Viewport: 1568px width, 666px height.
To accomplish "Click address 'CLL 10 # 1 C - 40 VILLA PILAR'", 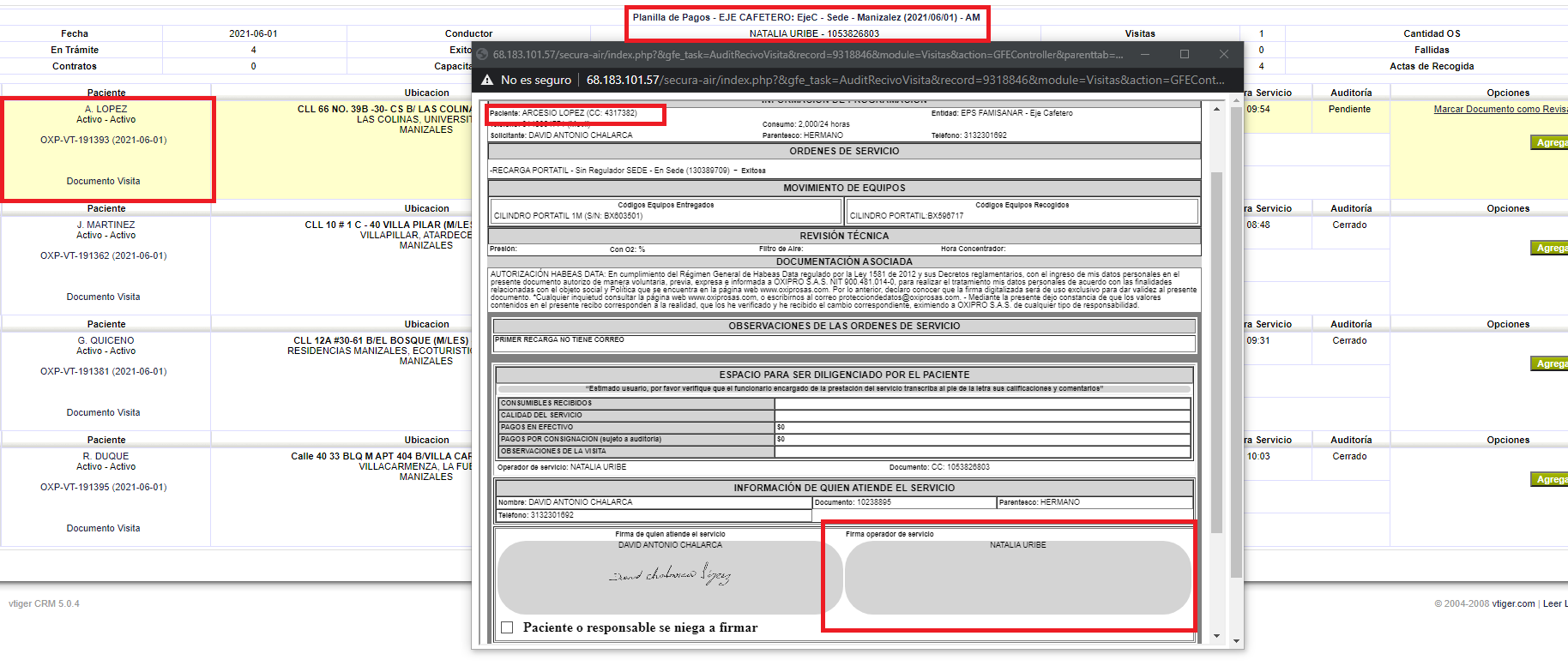I will pos(389,225).
